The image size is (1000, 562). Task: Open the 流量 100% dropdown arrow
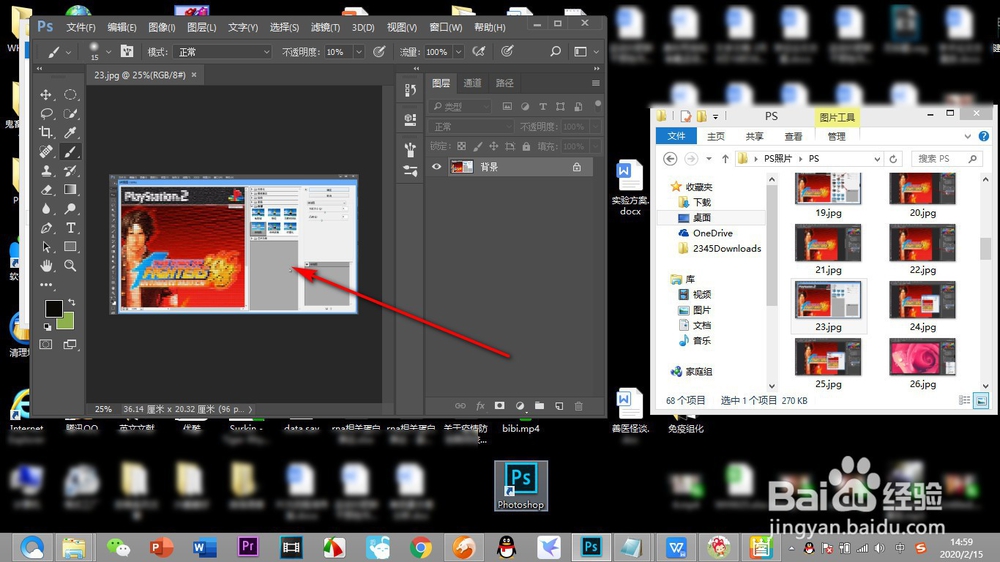[458, 52]
